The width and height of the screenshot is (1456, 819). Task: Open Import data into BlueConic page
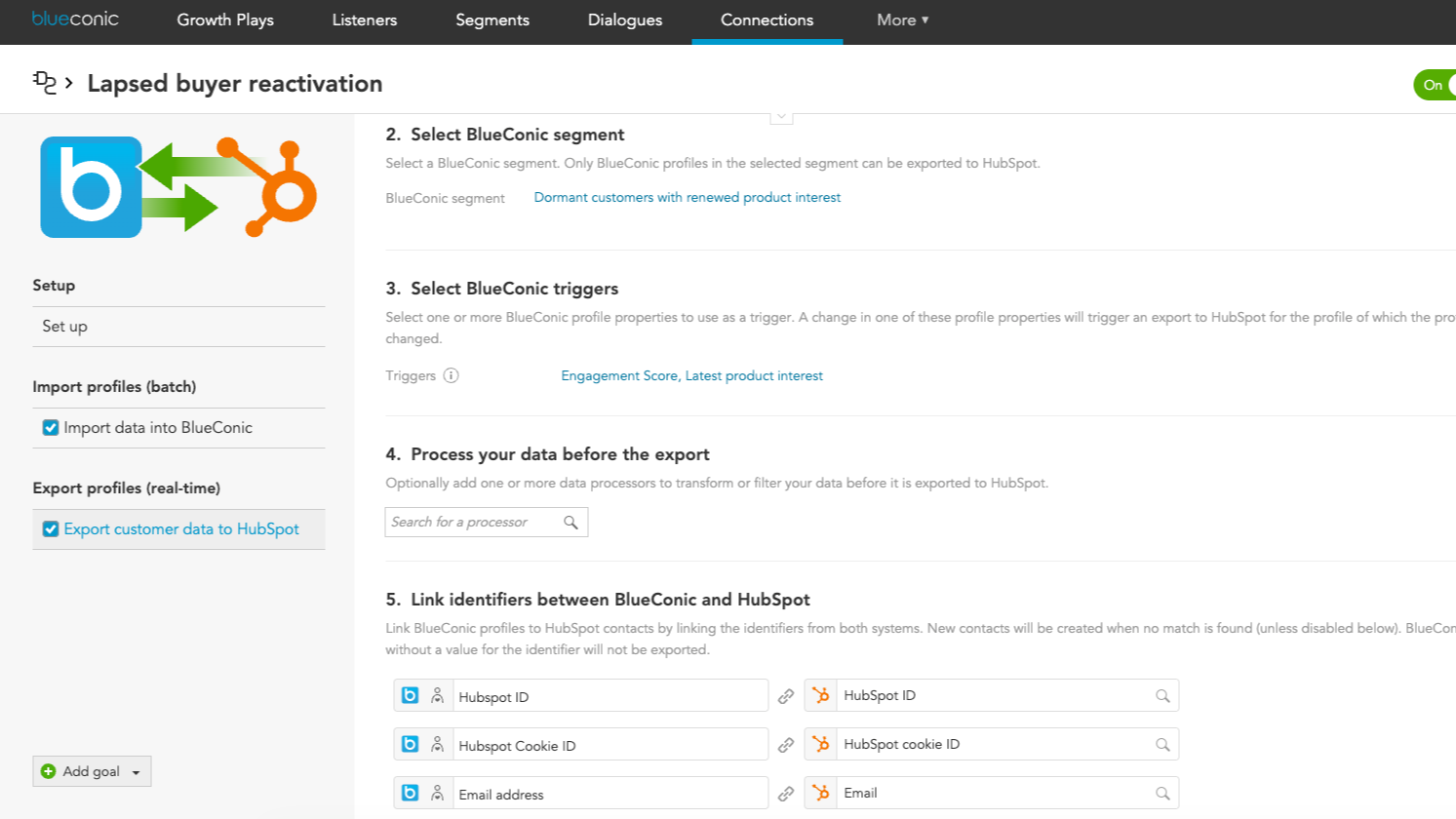coord(158,427)
